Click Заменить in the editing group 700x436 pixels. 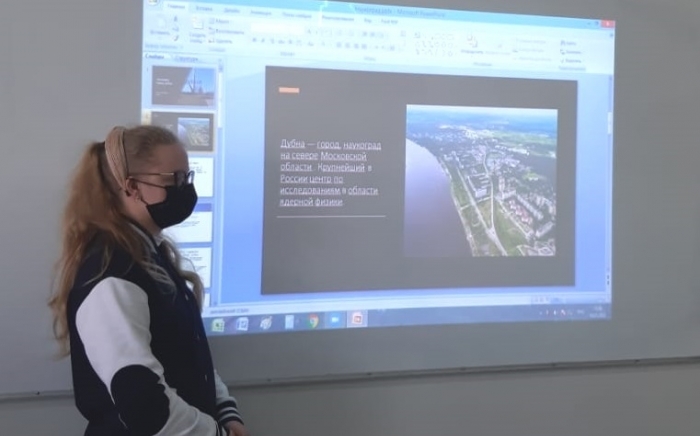571,52
